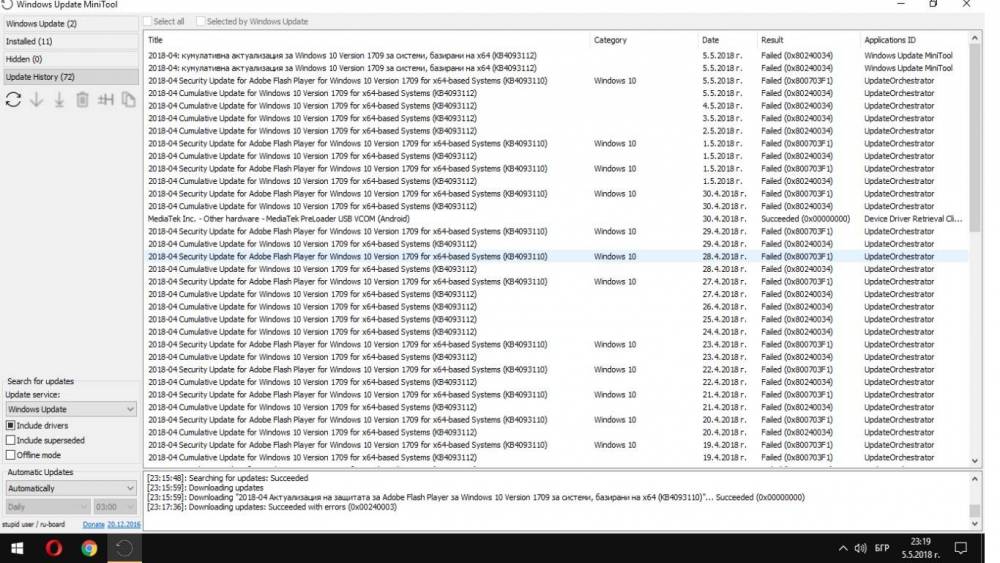Select Flash Player row dated 21.4.2018

556,395
